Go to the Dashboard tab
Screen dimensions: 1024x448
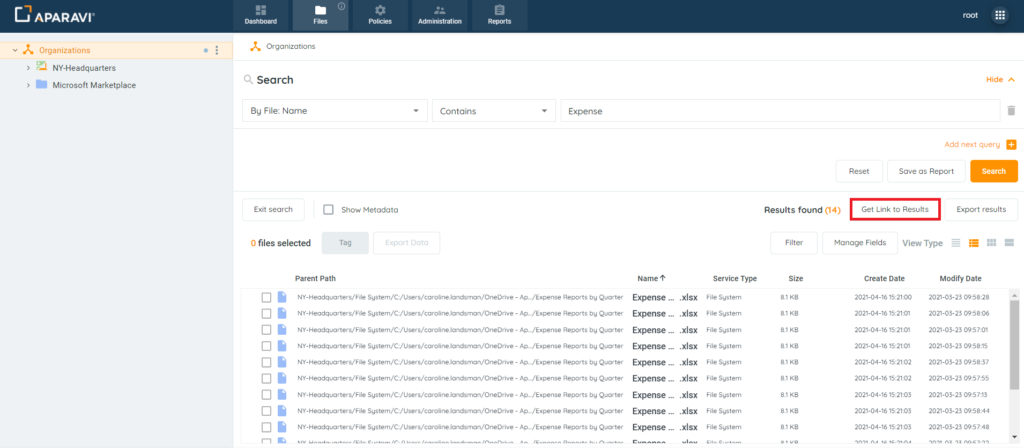tap(260, 15)
